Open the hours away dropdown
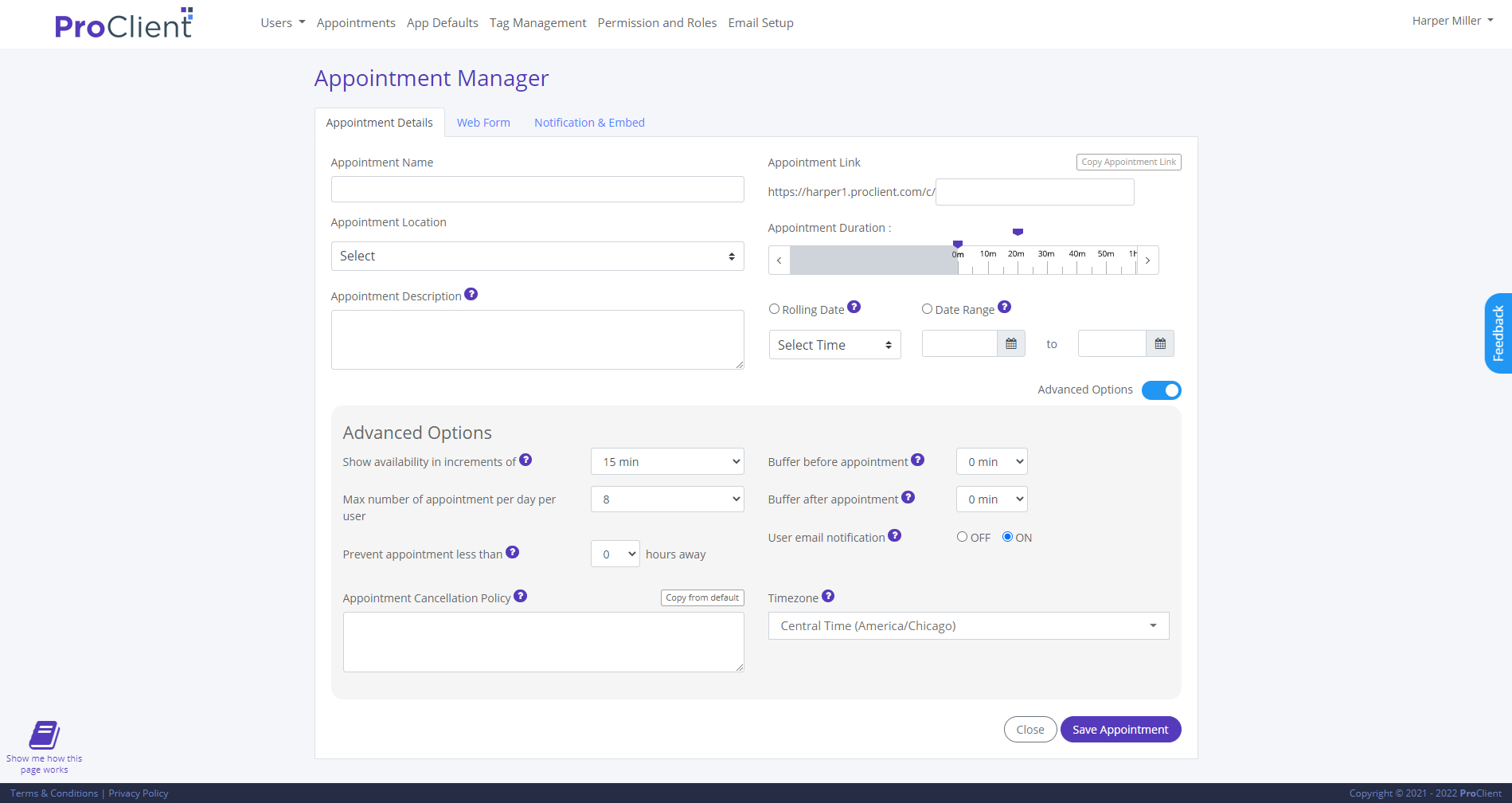The width and height of the screenshot is (1512, 803). (x=615, y=554)
